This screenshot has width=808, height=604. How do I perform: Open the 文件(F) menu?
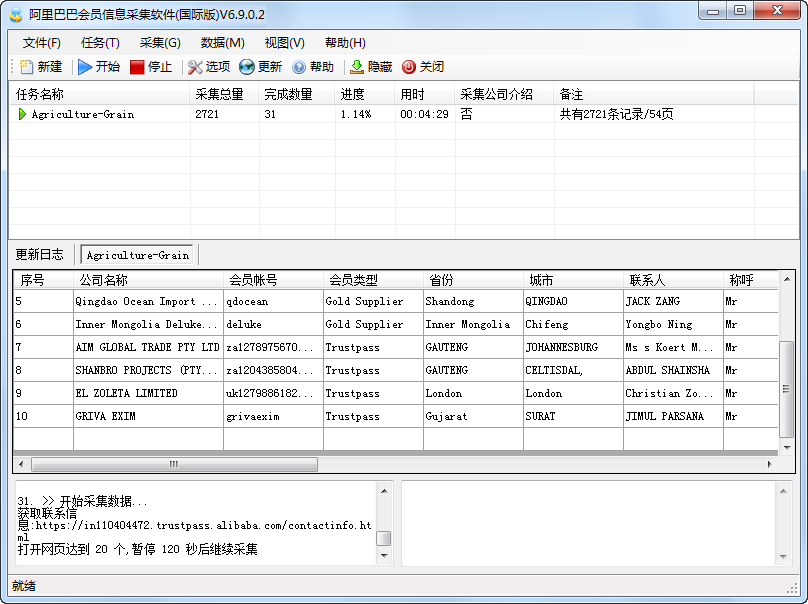[x=42, y=43]
